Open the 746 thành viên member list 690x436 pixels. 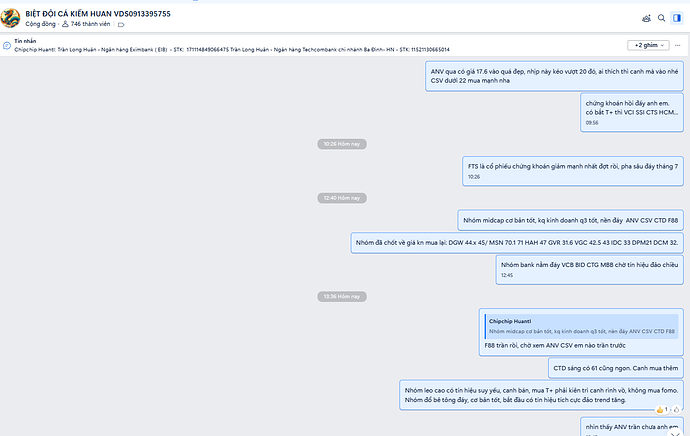coord(86,24)
